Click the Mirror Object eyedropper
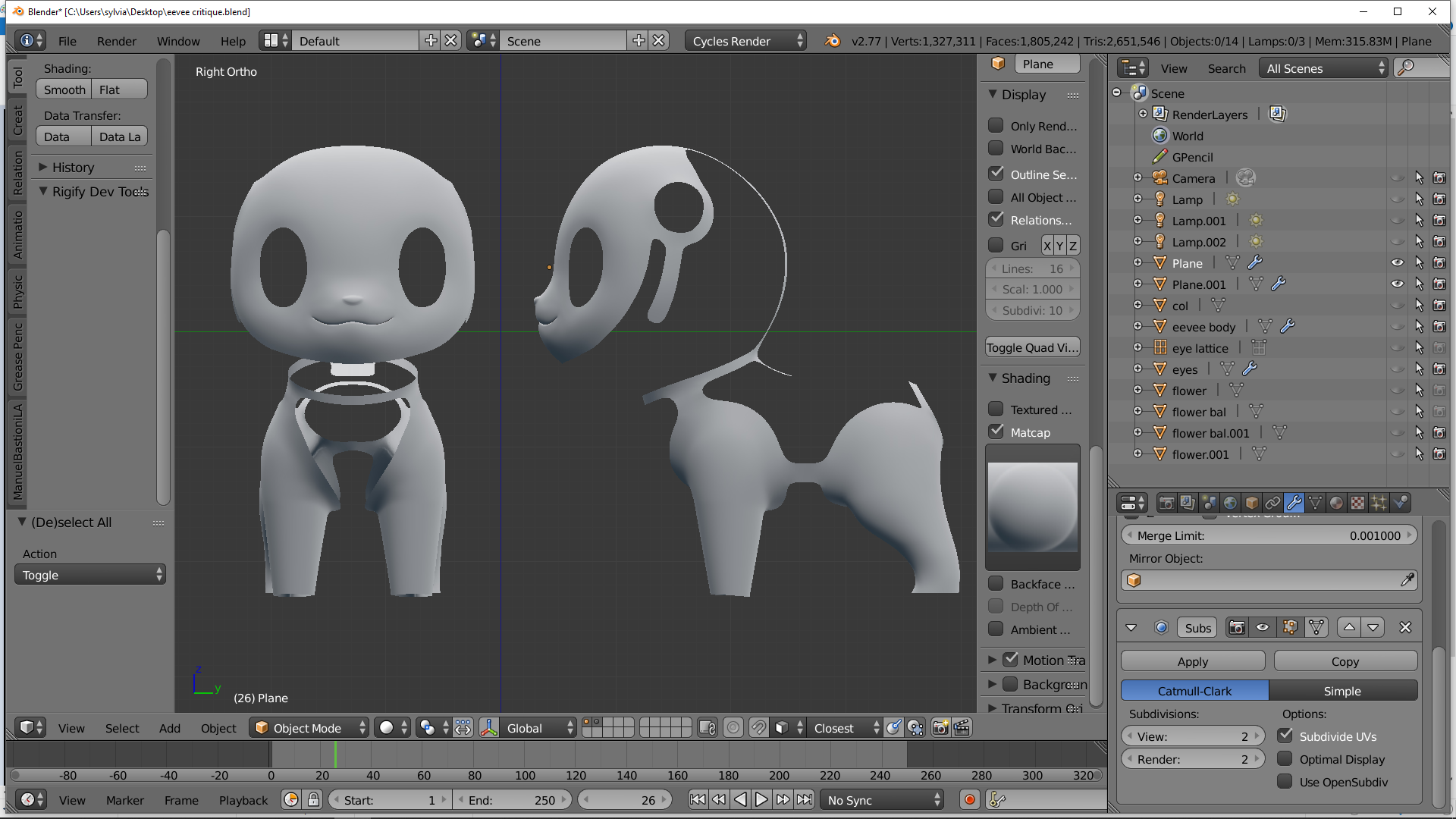1456x819 pixels. click(x=1407, y=580)
